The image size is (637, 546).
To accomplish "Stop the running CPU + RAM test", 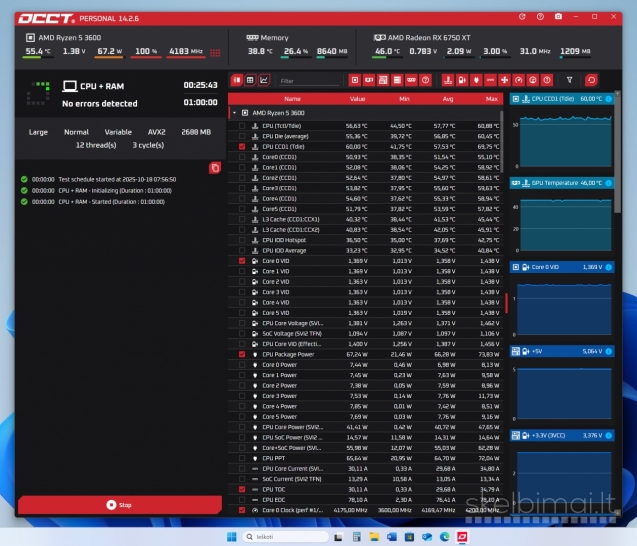I will 119,505.
